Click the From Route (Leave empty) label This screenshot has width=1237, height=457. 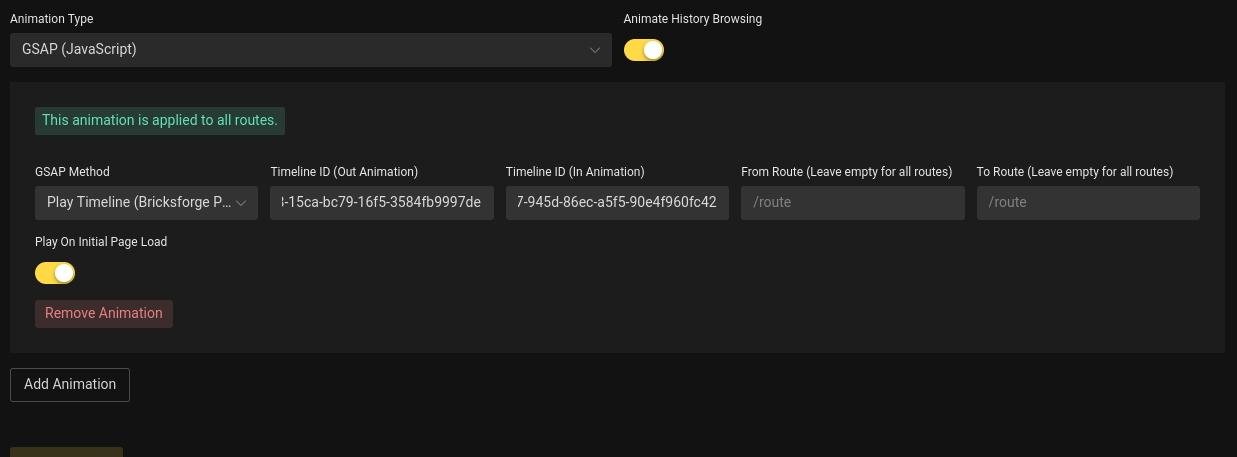847,172
